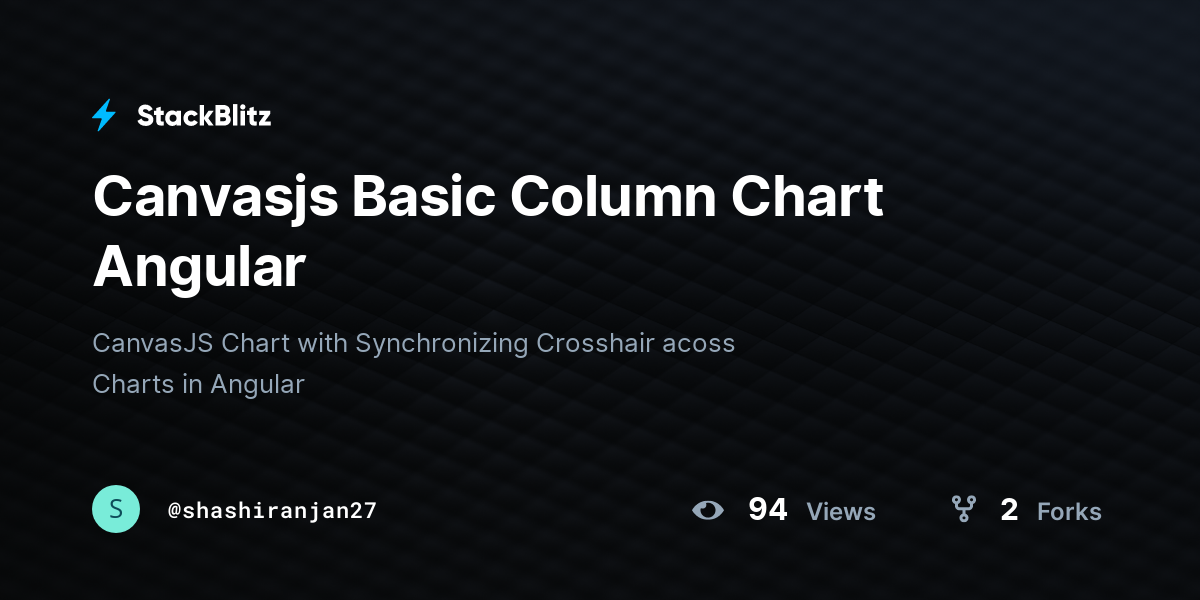Click the number 2 fork count
This screenshot has width=1200, height=600.
1009,510
